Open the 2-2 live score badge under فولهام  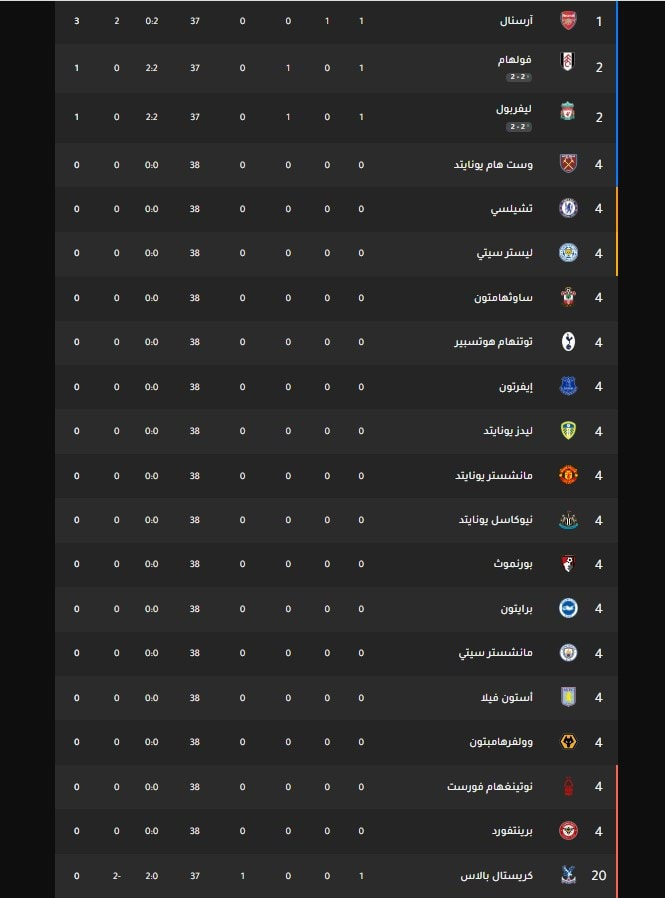pyautogui.click(x=518, y=77)
